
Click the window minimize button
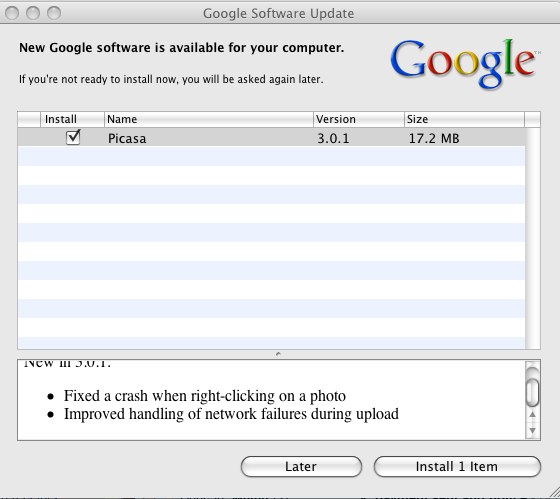(33, 13)
